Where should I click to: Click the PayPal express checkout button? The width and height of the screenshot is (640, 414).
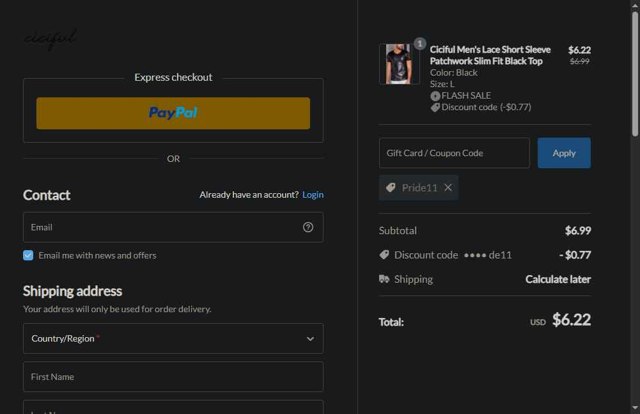pos(173,113)
